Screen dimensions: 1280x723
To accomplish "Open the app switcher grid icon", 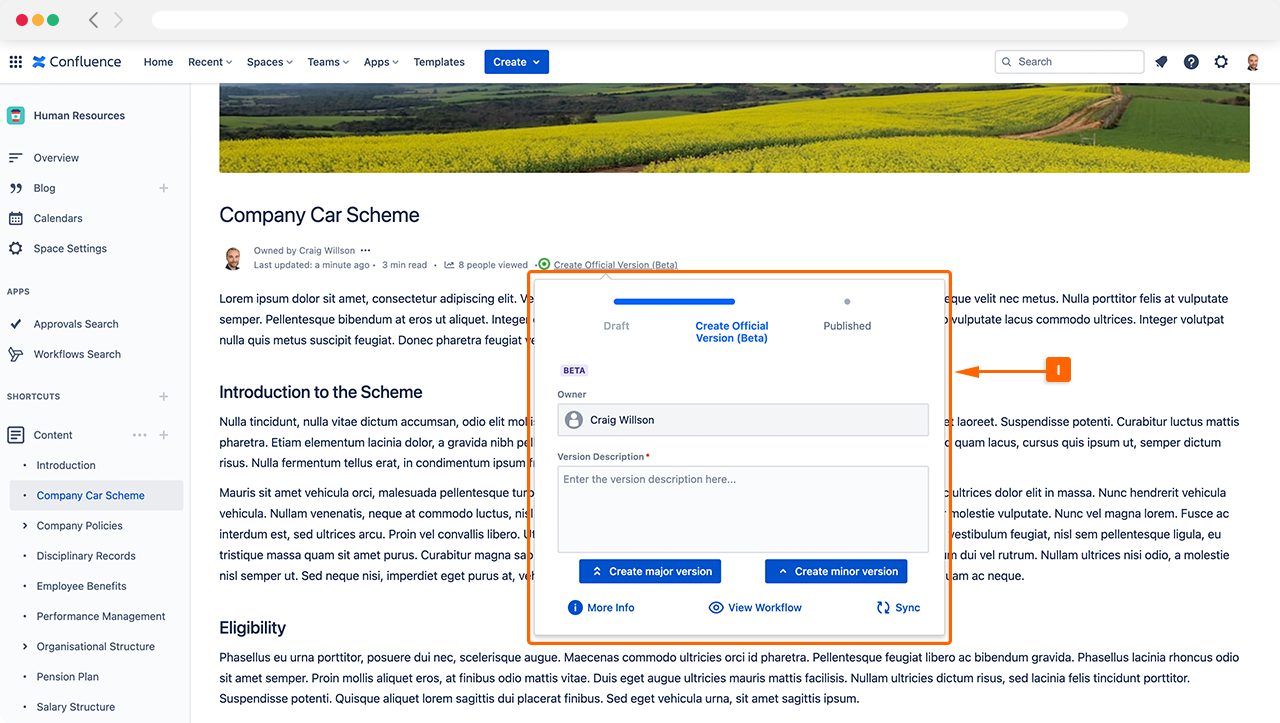I will [15, 62].
